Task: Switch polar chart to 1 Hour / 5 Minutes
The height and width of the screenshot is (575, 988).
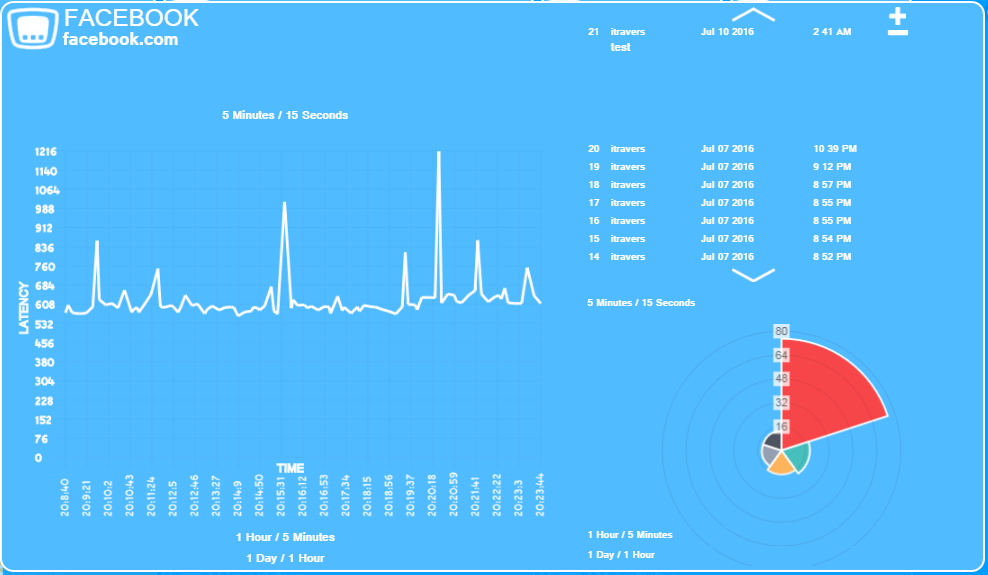Action: click(630, 535)
